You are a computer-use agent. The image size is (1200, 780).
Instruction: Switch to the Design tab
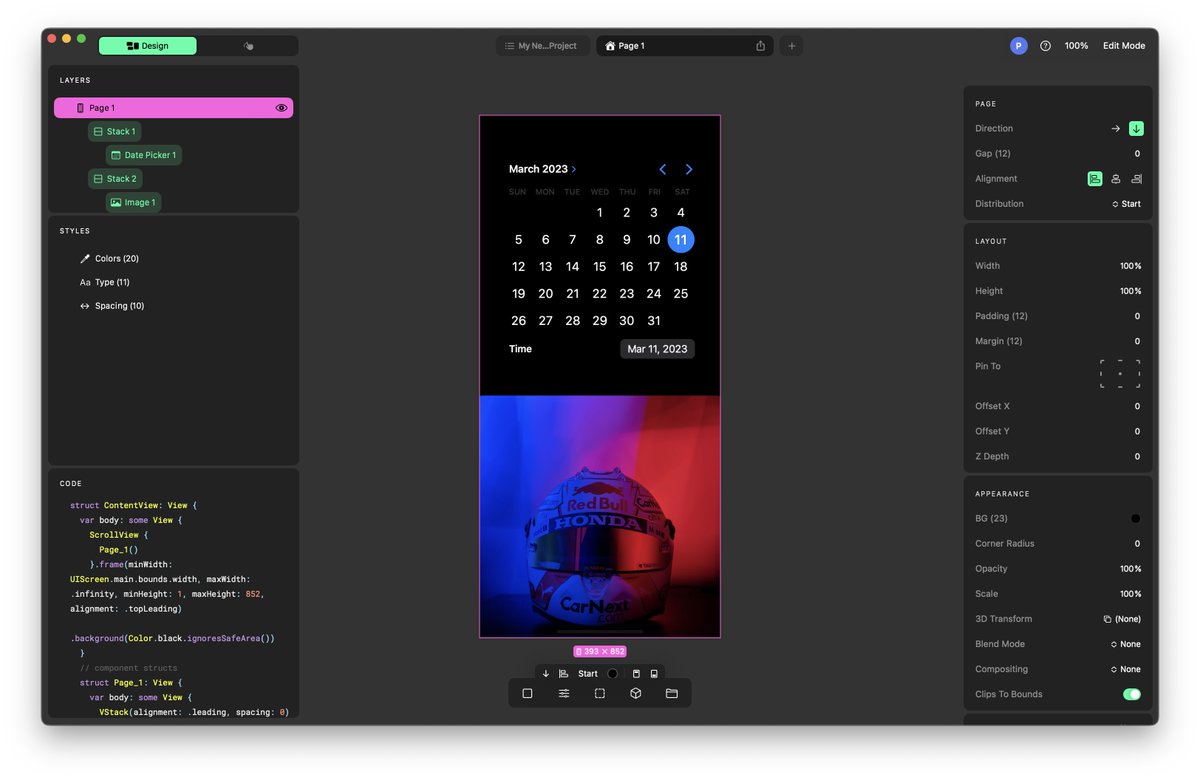(x=148, y=46)
